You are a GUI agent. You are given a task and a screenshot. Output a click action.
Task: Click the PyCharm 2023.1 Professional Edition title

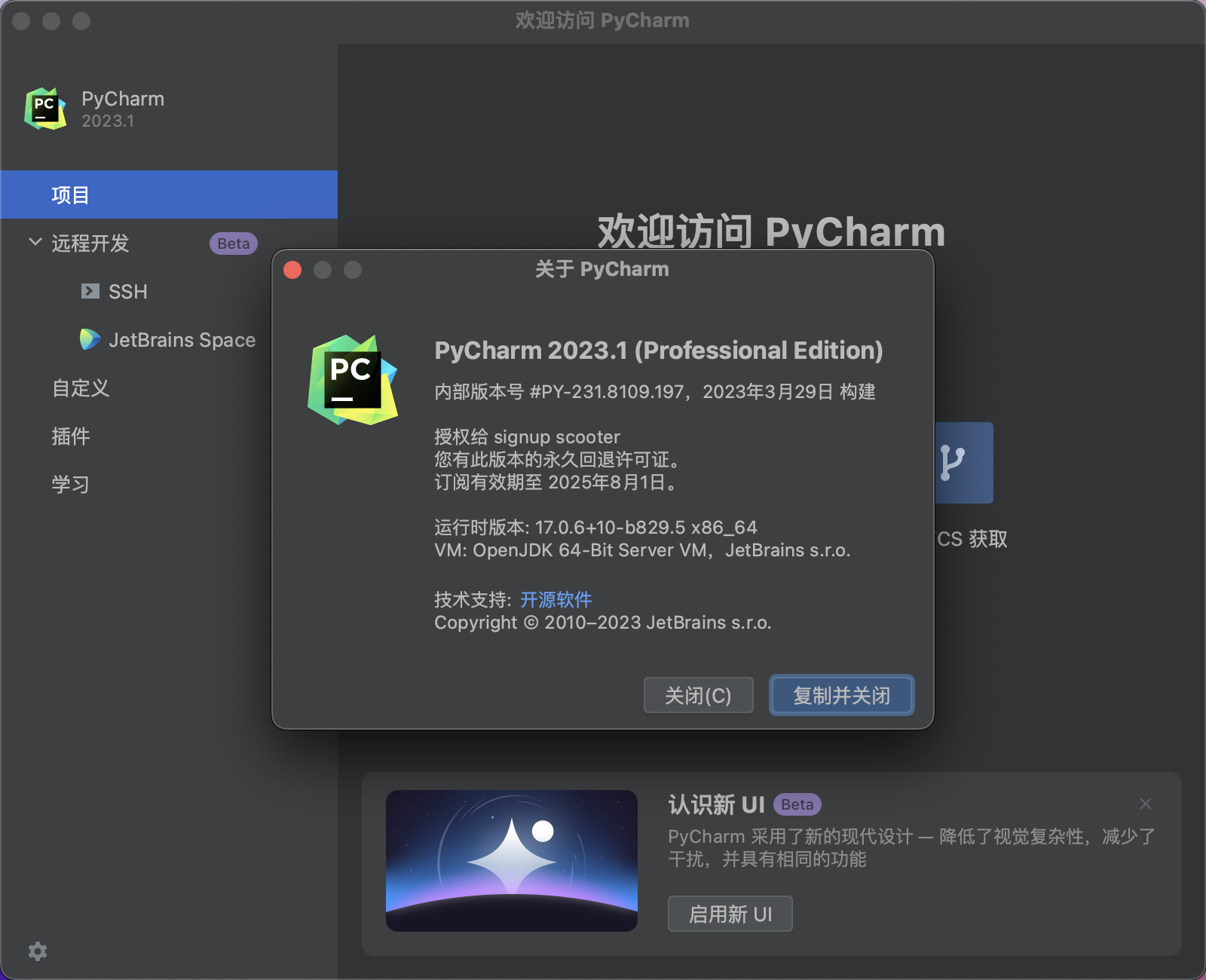click(659, 351)
